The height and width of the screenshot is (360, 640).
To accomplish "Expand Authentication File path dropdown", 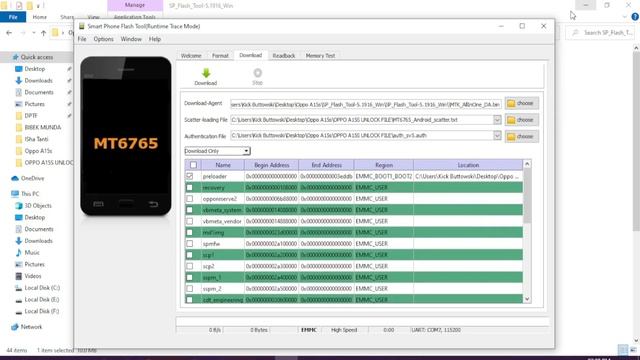I will coord(497,136).
